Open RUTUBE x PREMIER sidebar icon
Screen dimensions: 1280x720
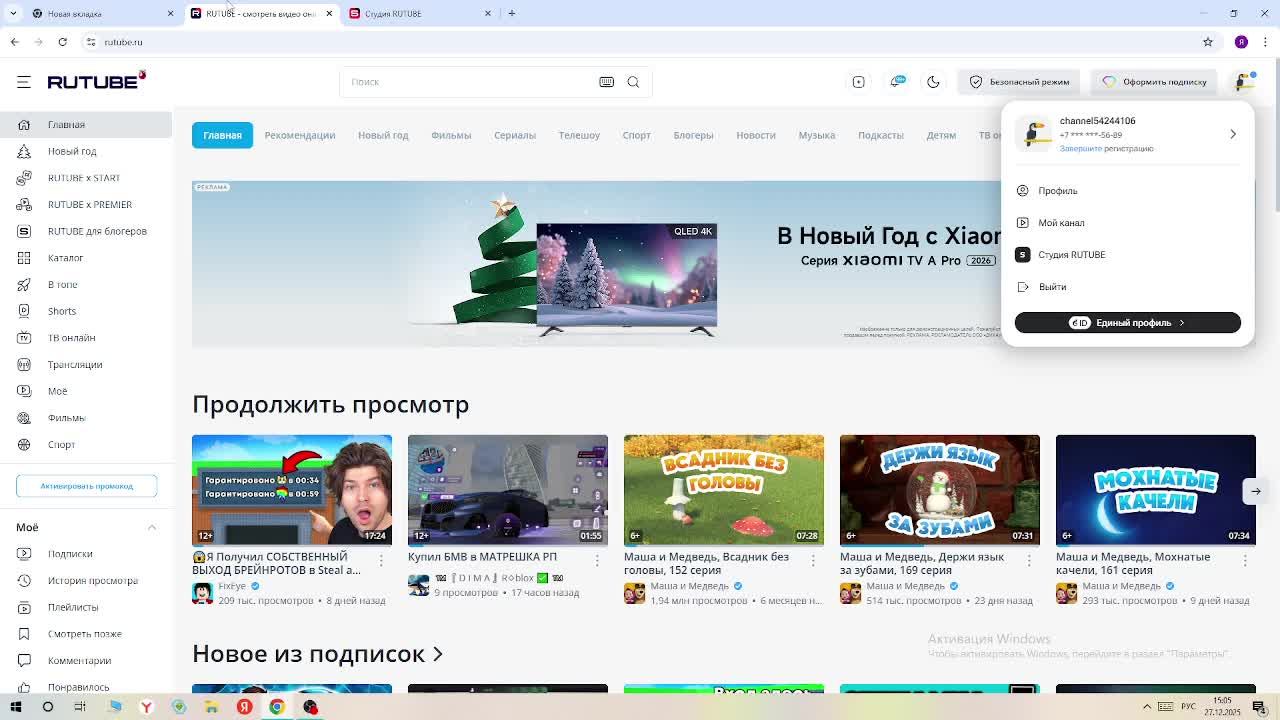24,205
